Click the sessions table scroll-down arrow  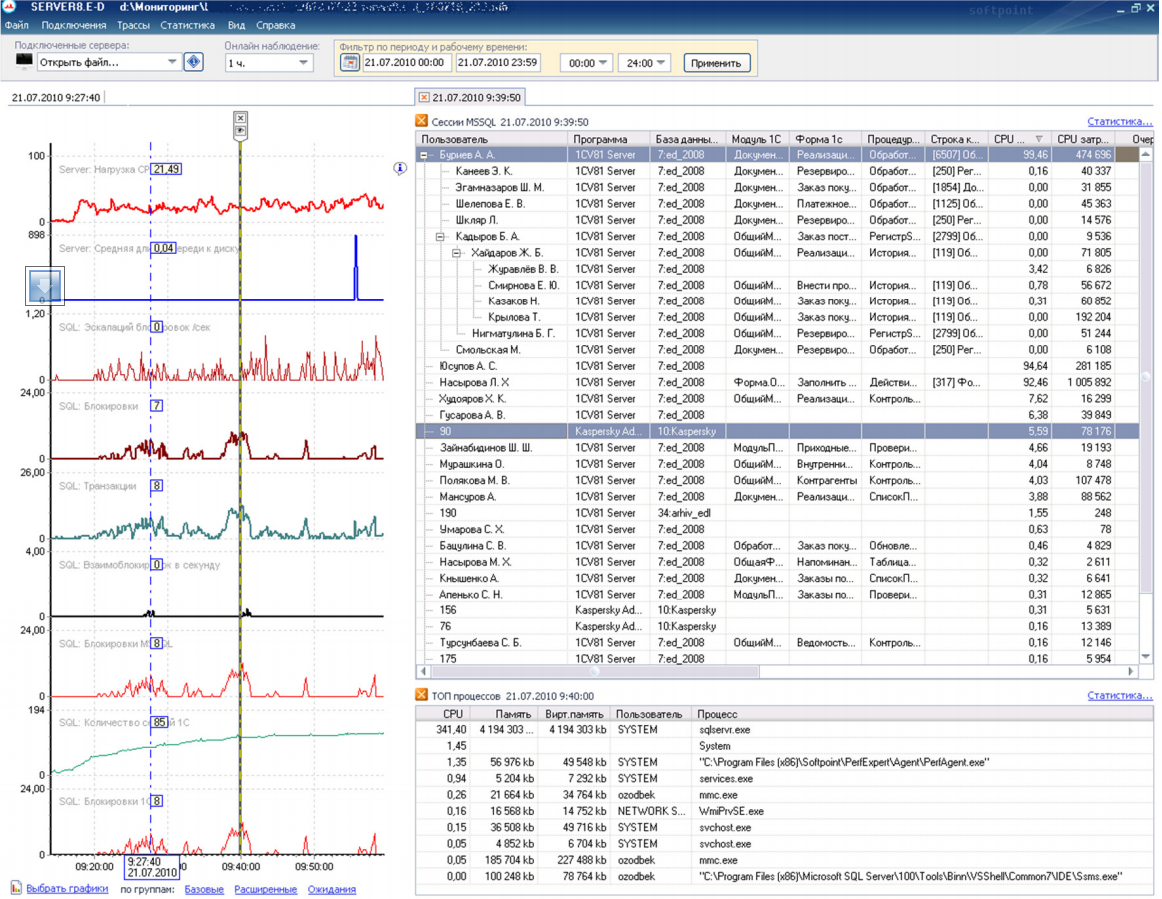(1146, 657)
